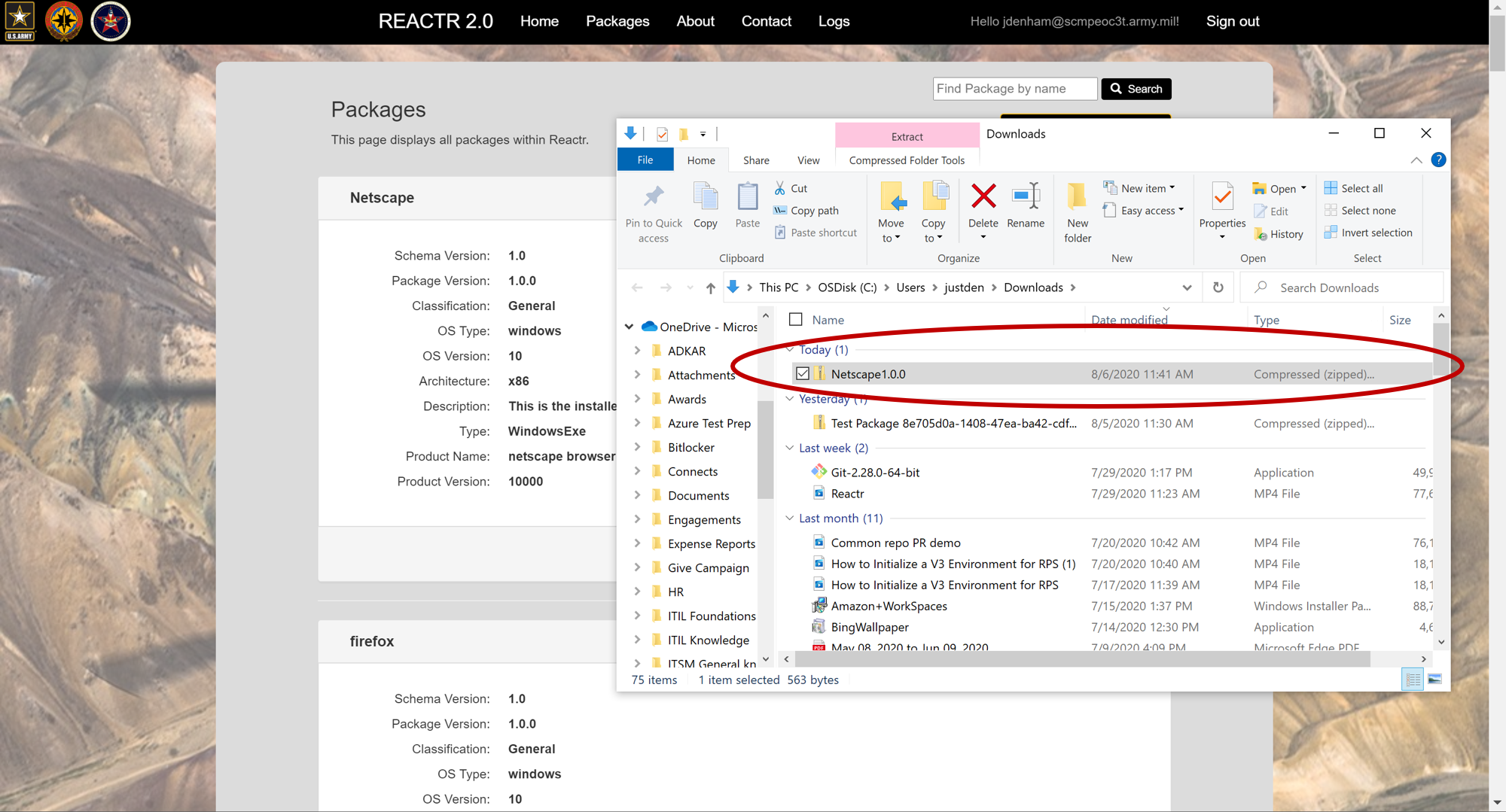Click Select none in the ribbon
This screenshot has width=1506, height=812.
(x=1360, y=211)
